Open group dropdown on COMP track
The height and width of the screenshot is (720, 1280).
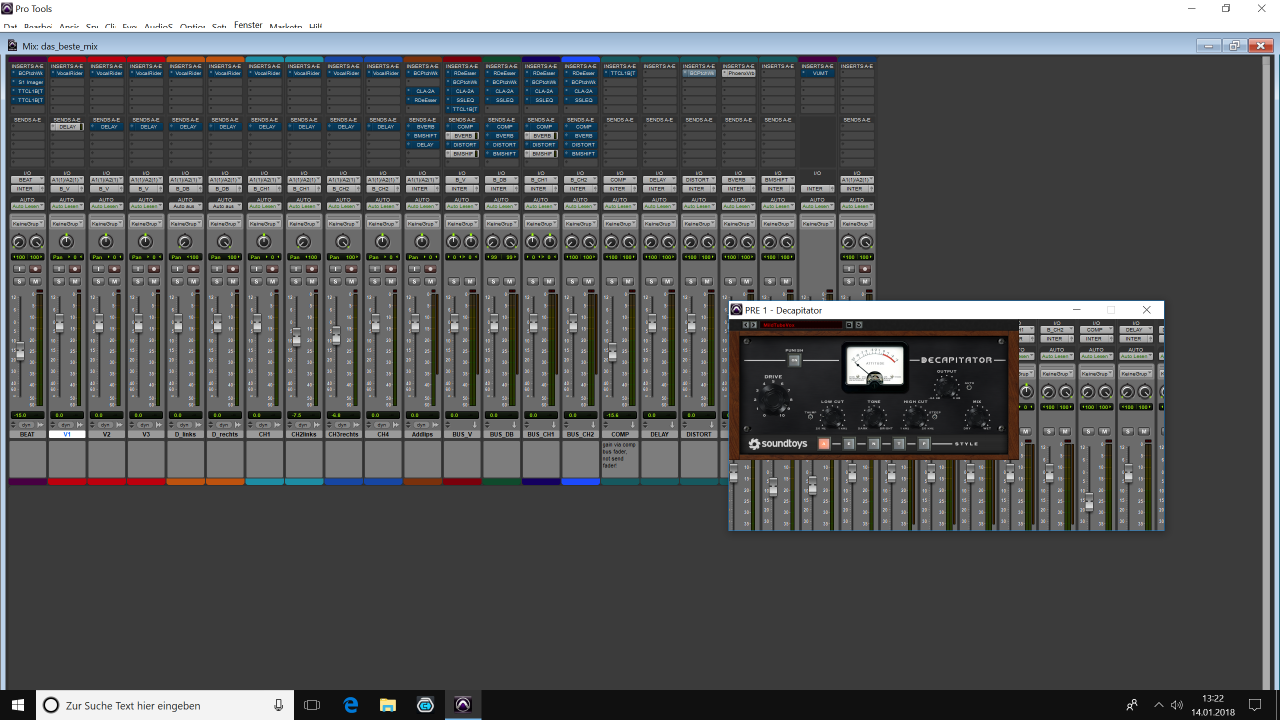(619, 224)
